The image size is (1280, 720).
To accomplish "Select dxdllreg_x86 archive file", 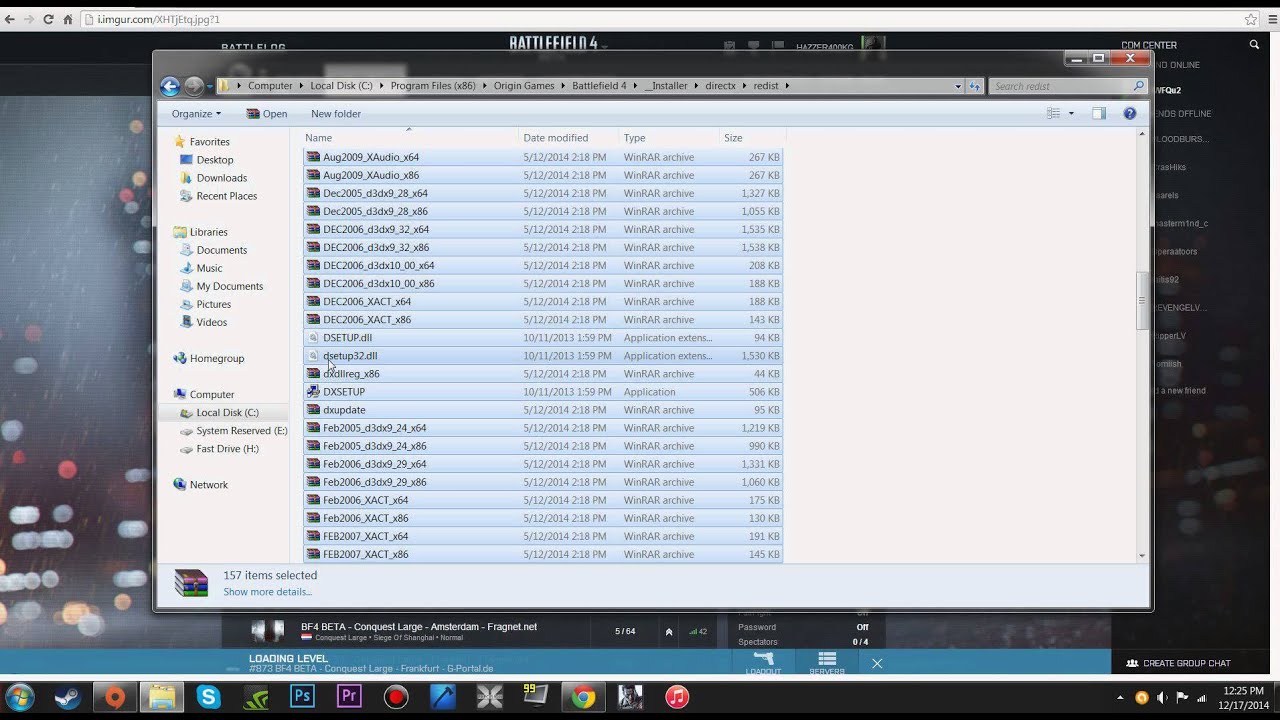I will coord(543,374).
